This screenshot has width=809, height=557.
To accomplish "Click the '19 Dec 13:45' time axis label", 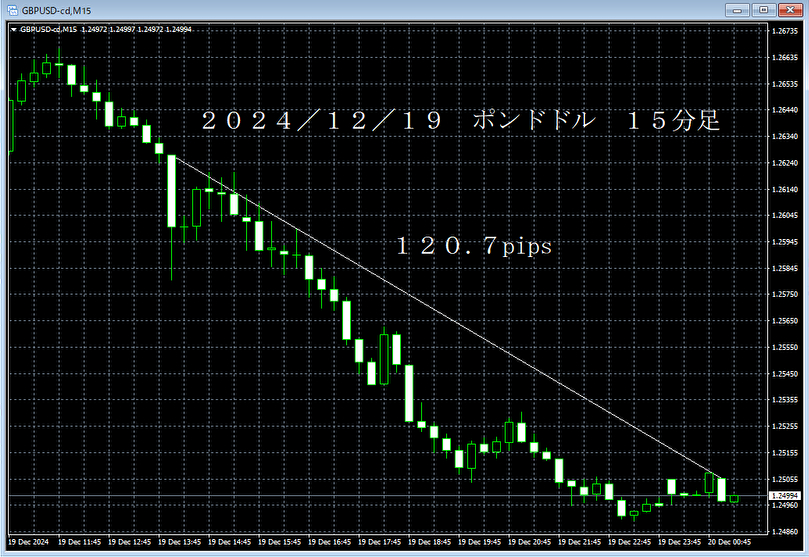I will pyautogui.click(x=180, y=542).
